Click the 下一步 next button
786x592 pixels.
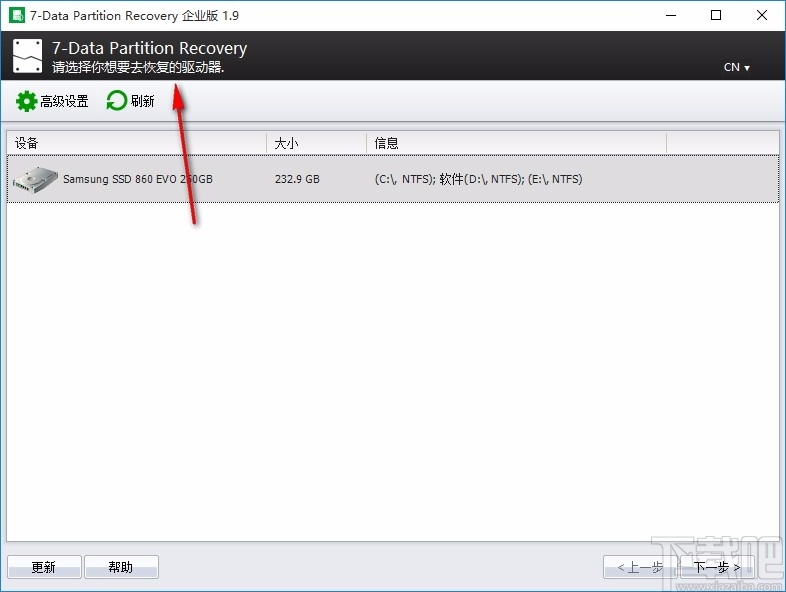tap(717, 567)
